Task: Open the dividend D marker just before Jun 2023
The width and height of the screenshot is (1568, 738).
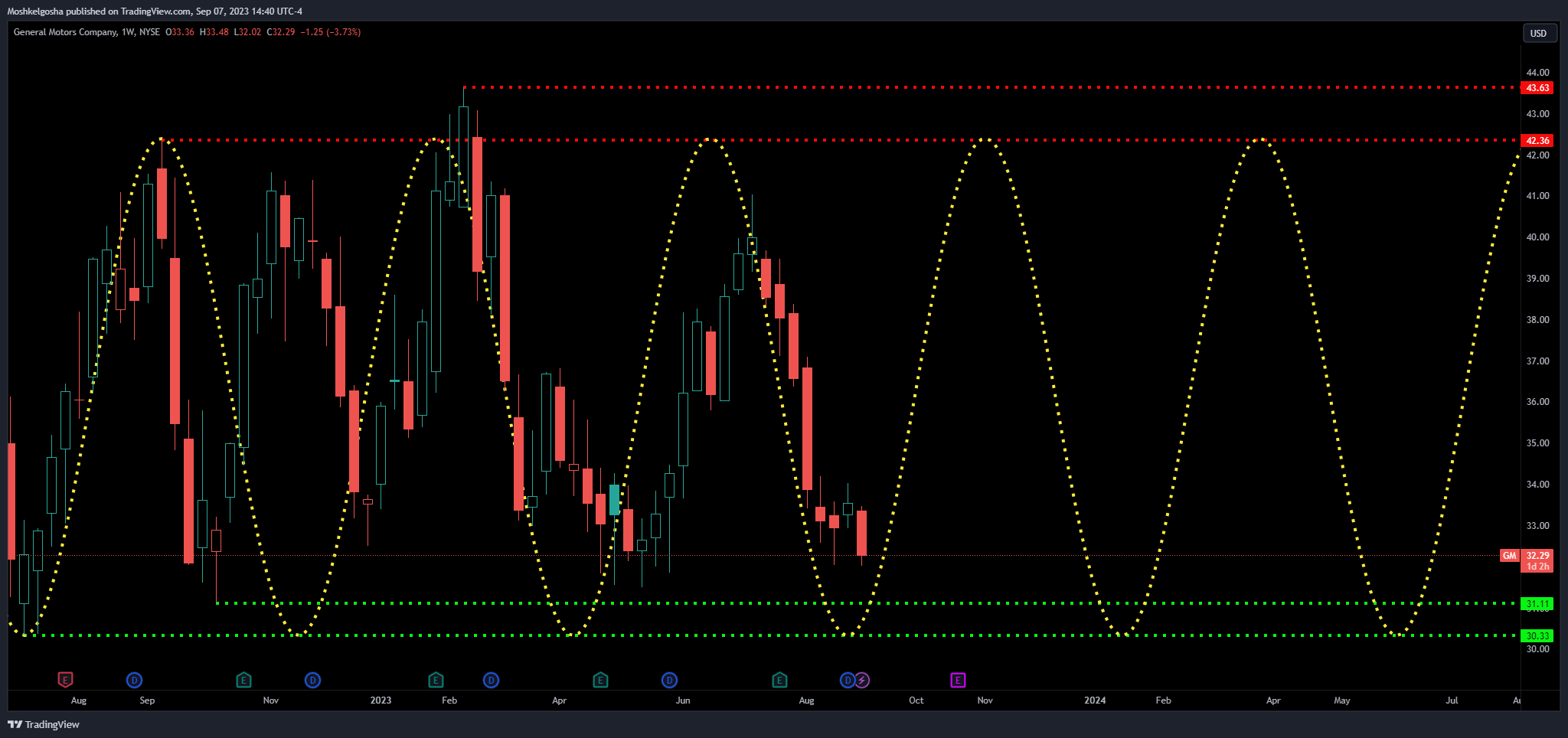Action: pyautogui.click(x=669, y=680)
